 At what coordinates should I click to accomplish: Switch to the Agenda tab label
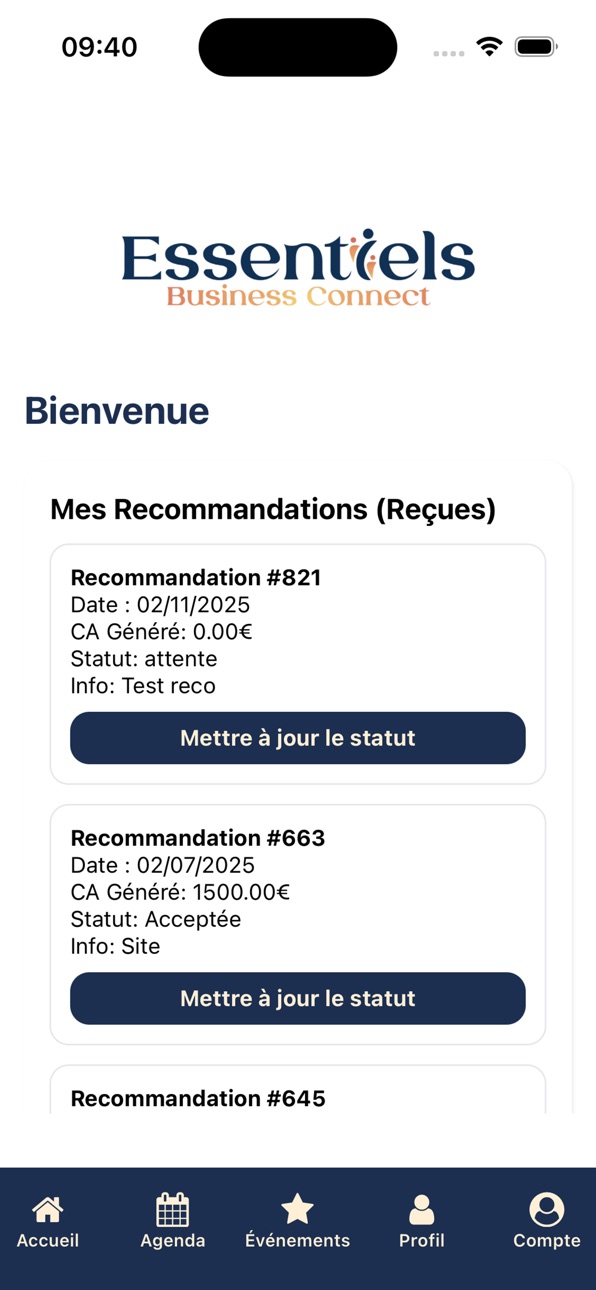coord(173,1240)
